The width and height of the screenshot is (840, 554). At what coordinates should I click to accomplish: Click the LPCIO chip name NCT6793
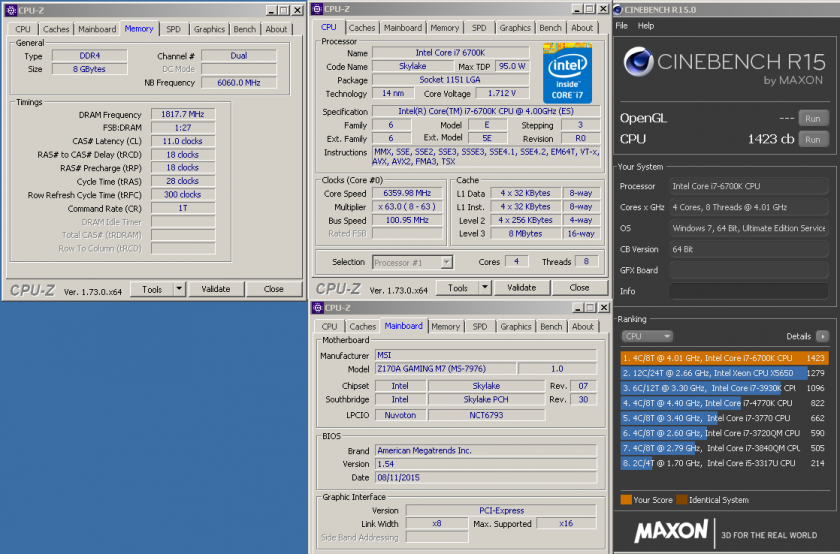486,415
